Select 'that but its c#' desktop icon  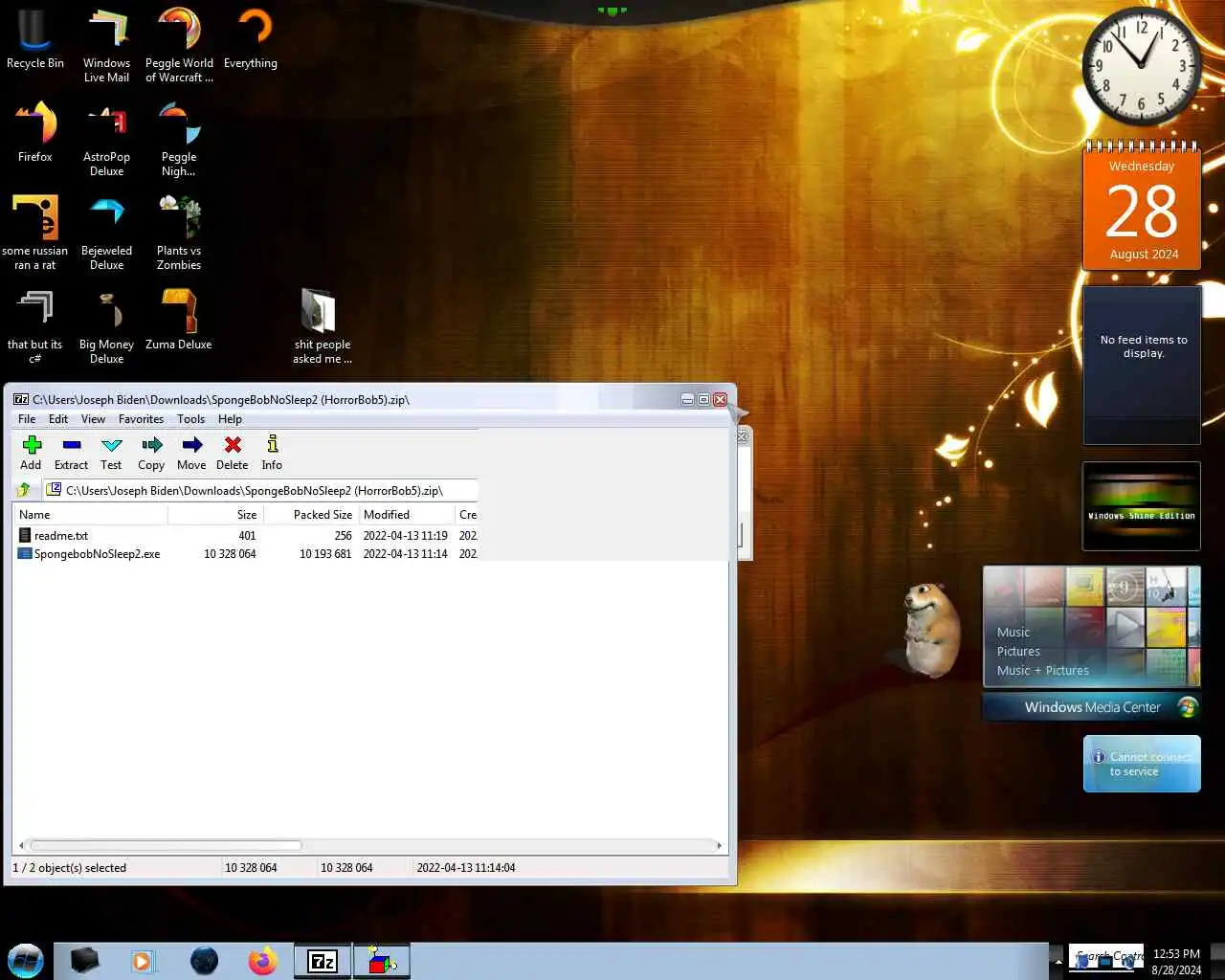pos(35,327)
